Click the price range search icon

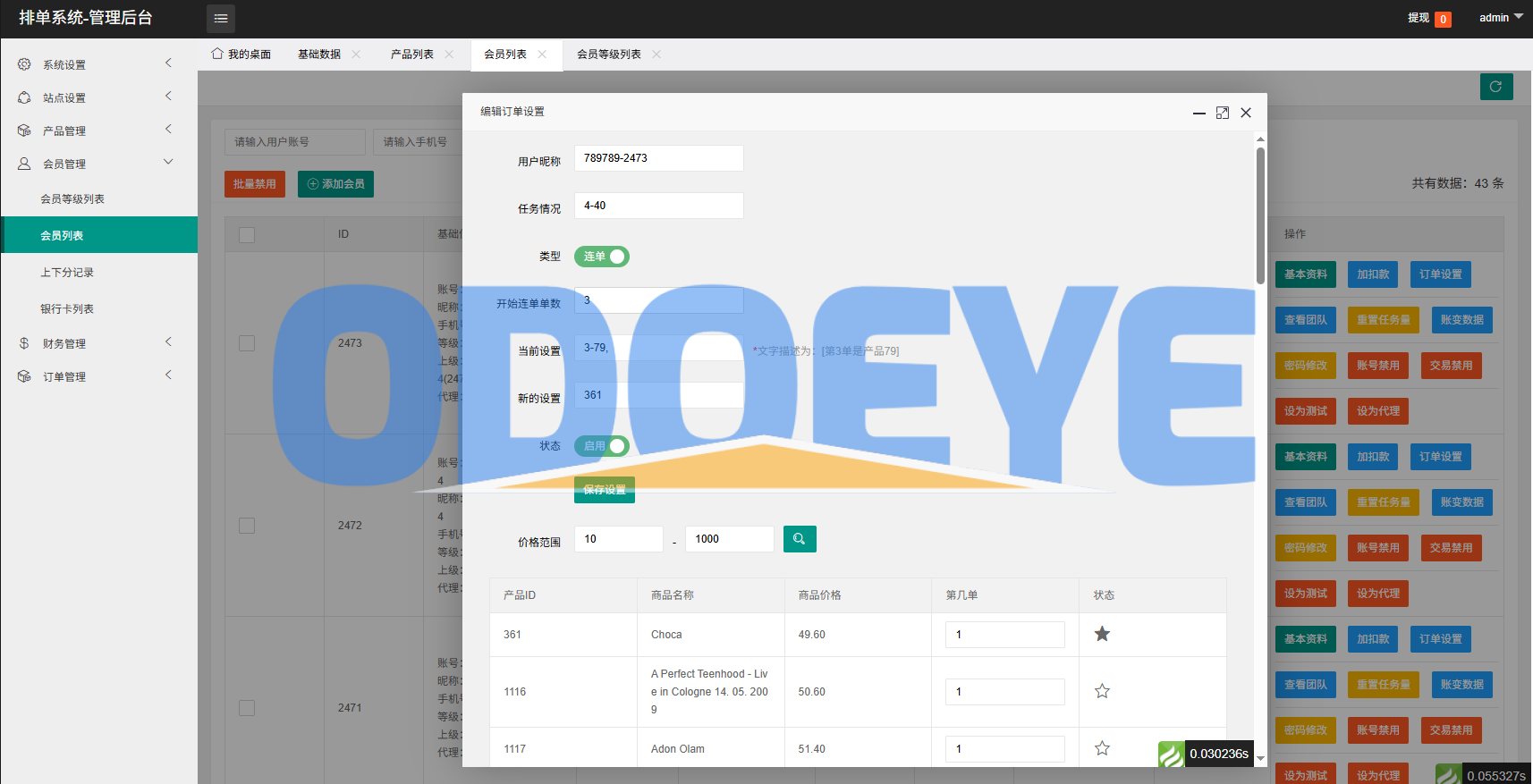[800, 539]
